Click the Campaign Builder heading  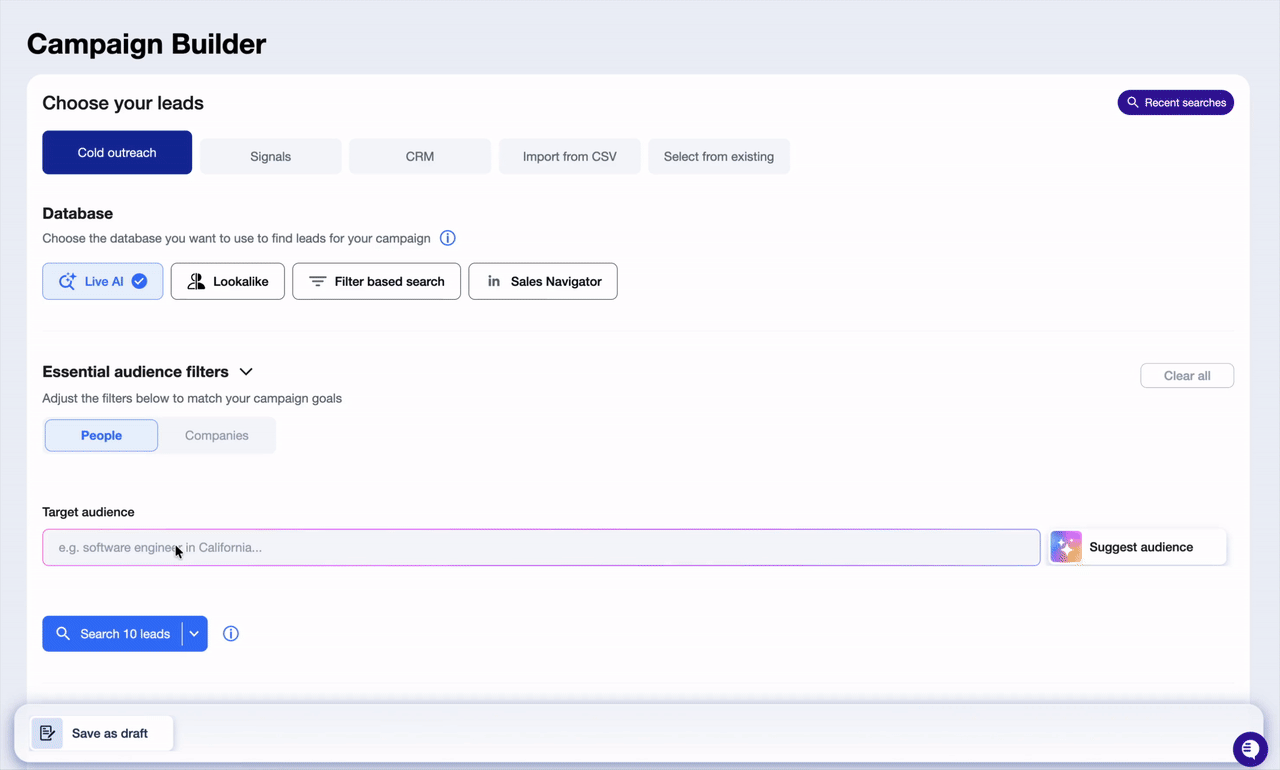(147, 44)
